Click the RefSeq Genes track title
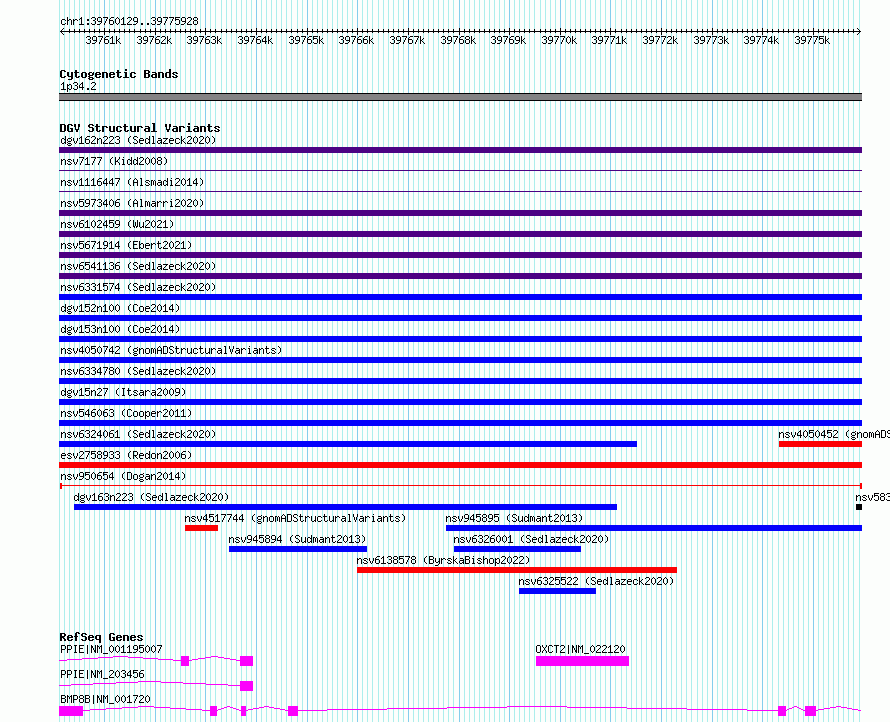This screenshot has height=722, width=890. pos(101,637)
